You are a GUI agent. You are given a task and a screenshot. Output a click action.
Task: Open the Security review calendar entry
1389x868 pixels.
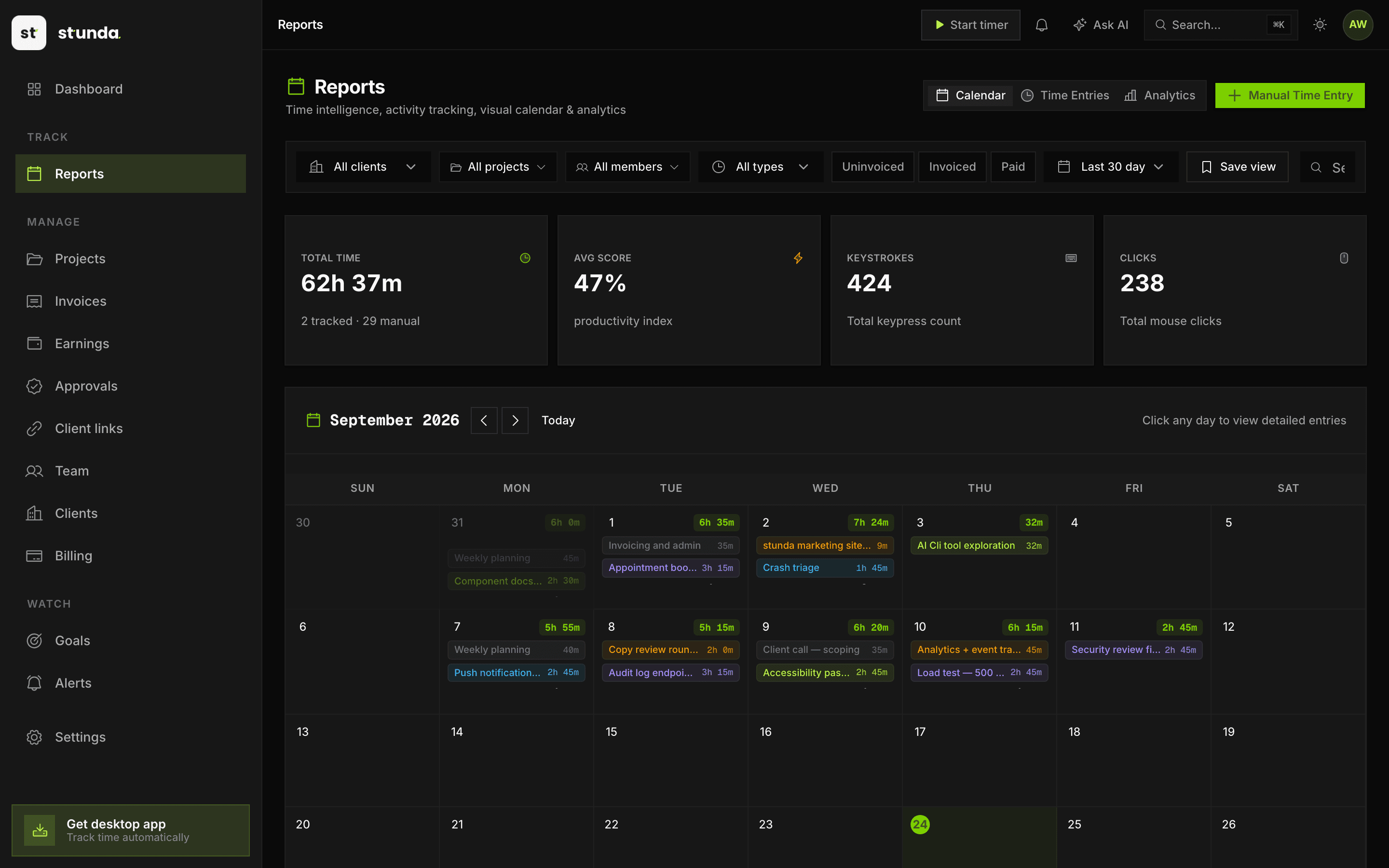1133,650
